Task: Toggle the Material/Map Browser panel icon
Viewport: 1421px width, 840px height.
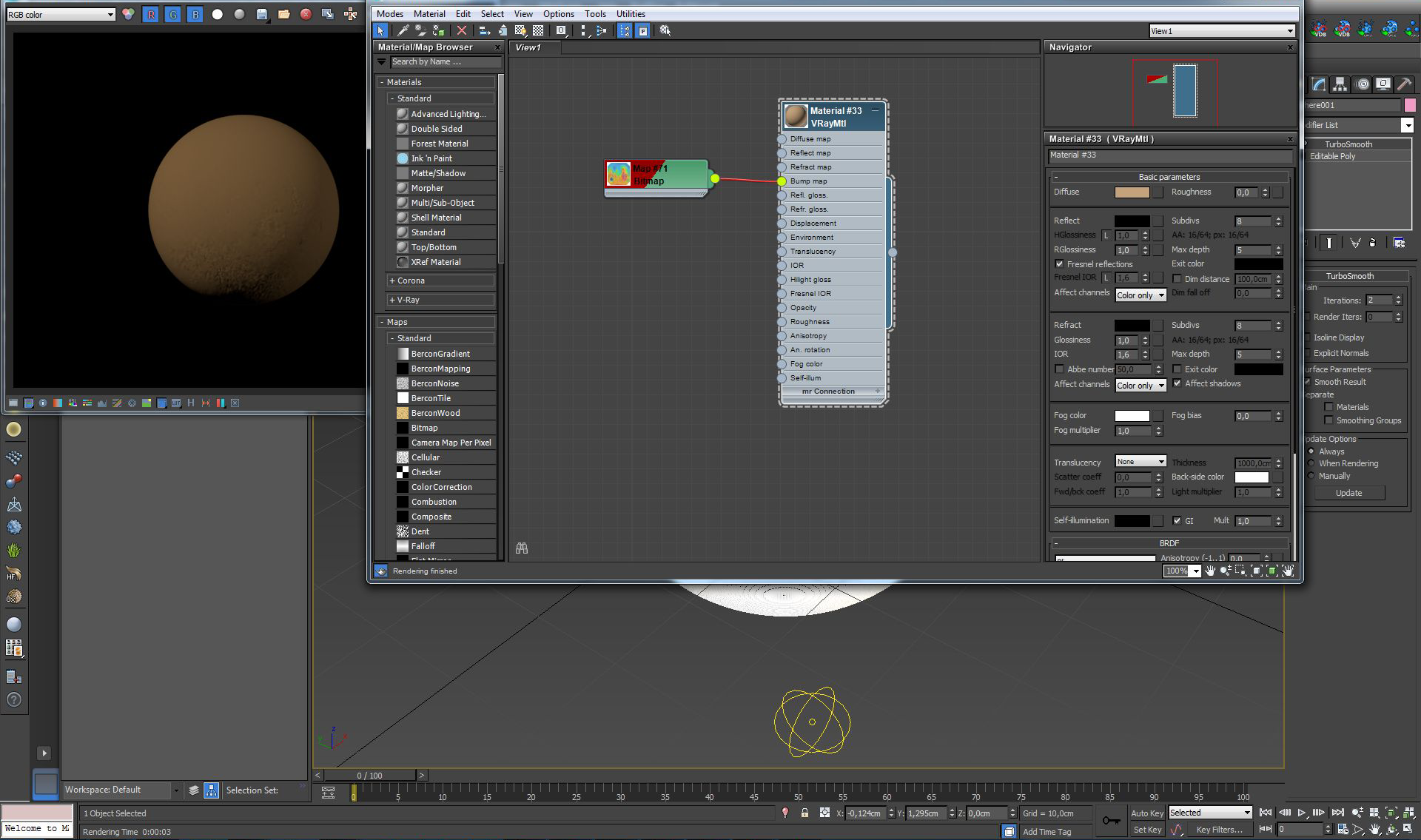Action: point(625,30)
